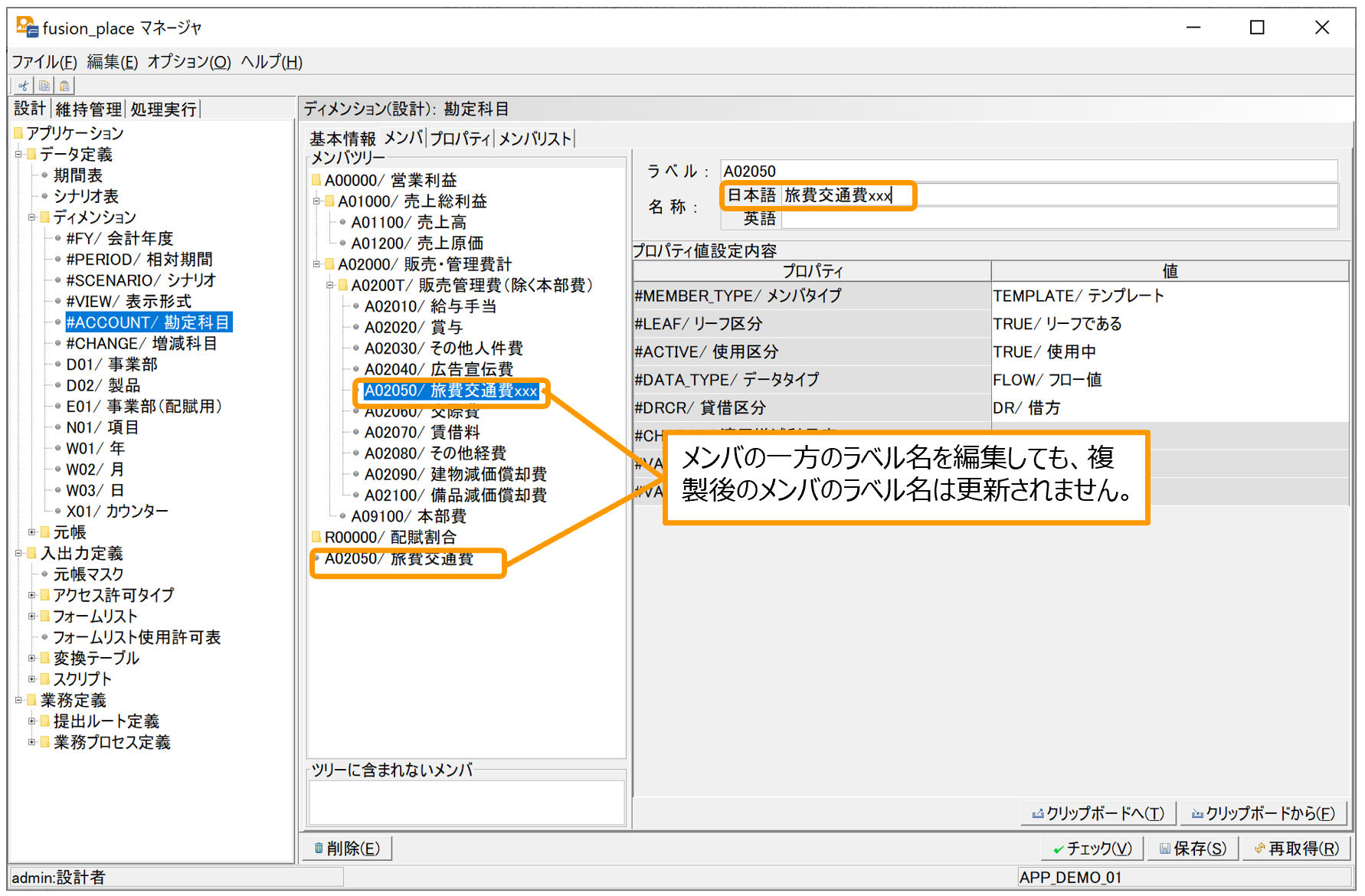Image resolution: width=1365 pixels, height=896 pixels.
Task: Switch to the 基本情報 tab
Action: click(342, 139)
